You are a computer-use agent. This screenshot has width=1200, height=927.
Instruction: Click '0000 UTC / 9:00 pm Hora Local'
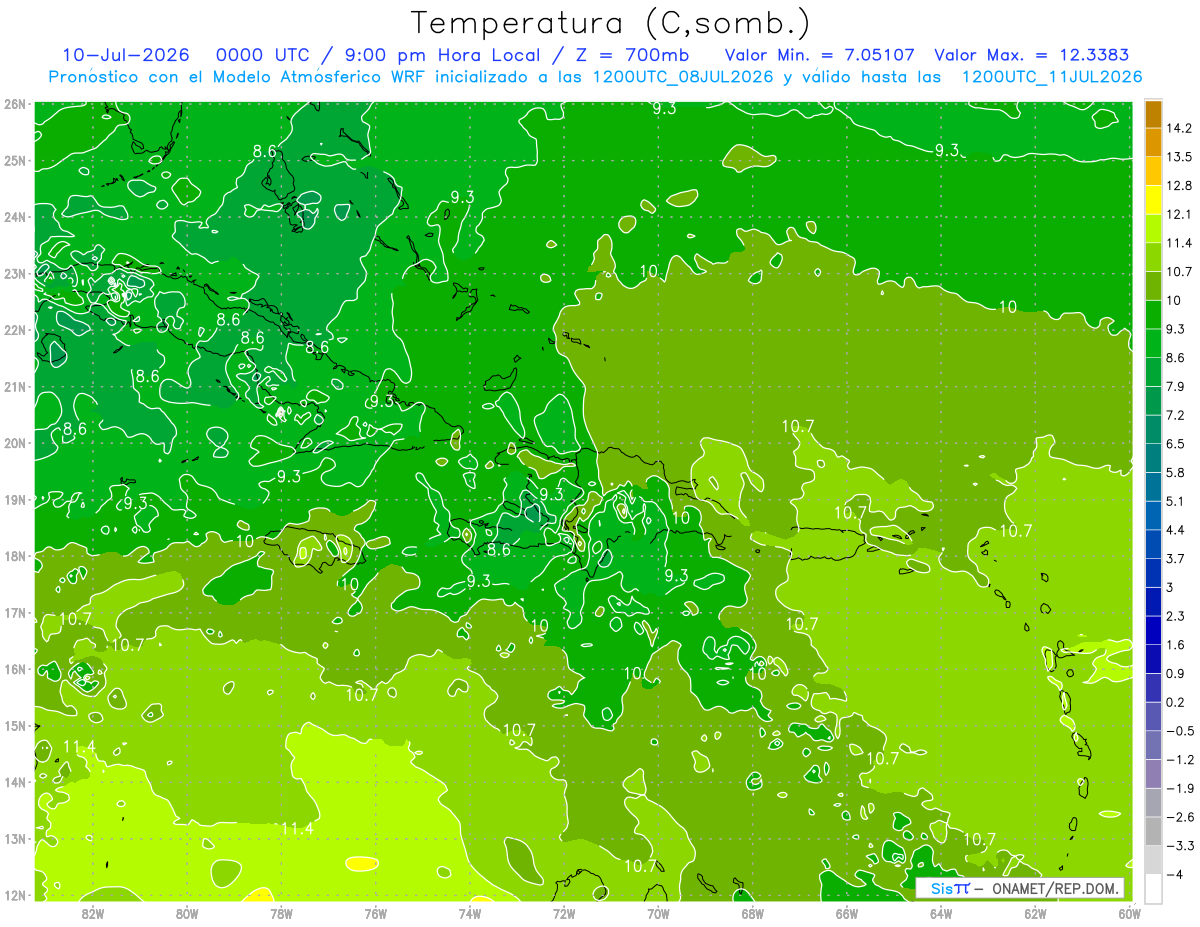point(378,54)
